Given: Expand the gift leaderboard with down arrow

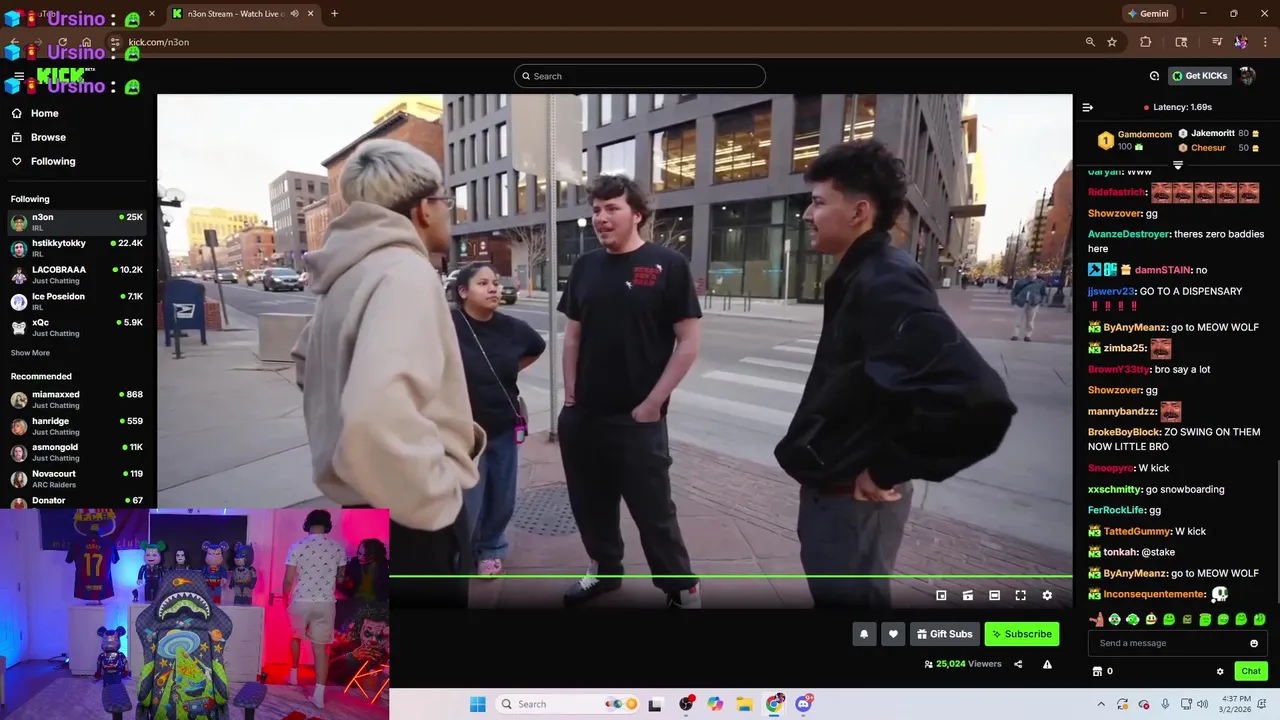Looking at the screenshot, I should (1178, 165).
